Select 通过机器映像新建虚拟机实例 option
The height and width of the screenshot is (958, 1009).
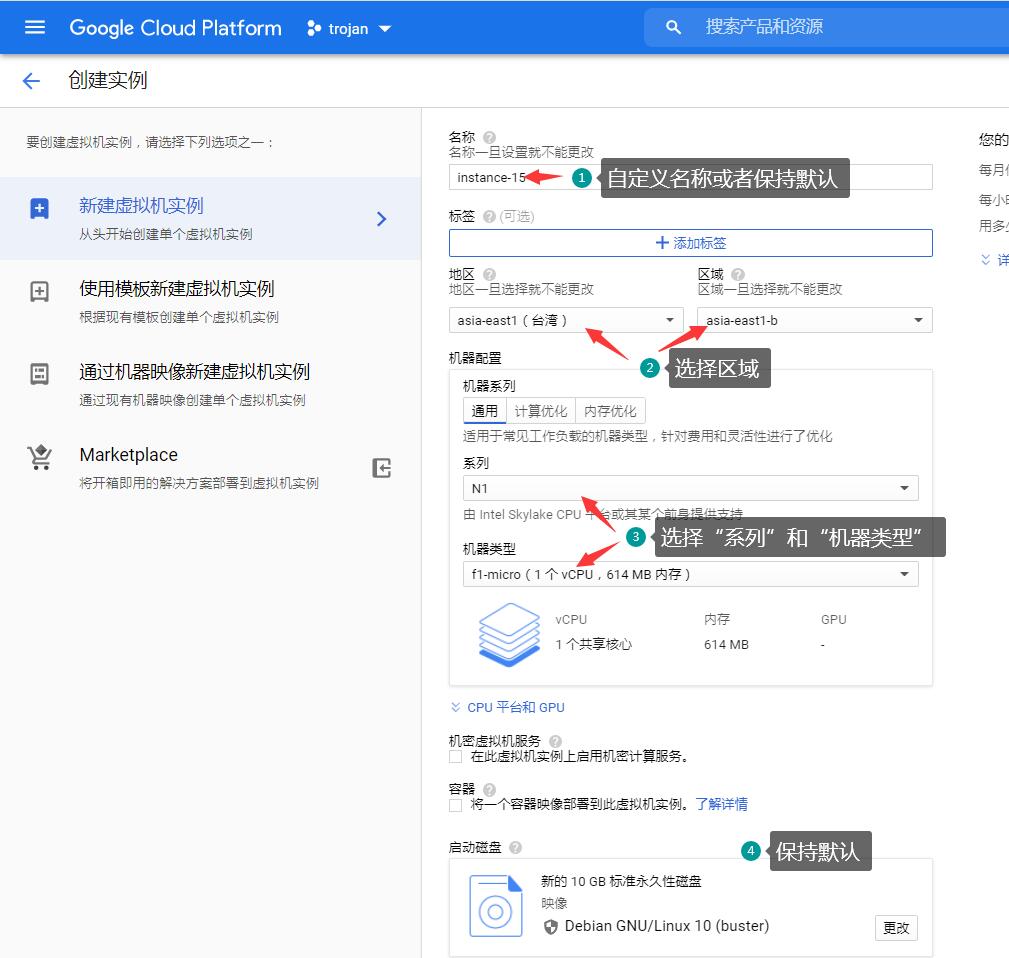pos(210,384)
